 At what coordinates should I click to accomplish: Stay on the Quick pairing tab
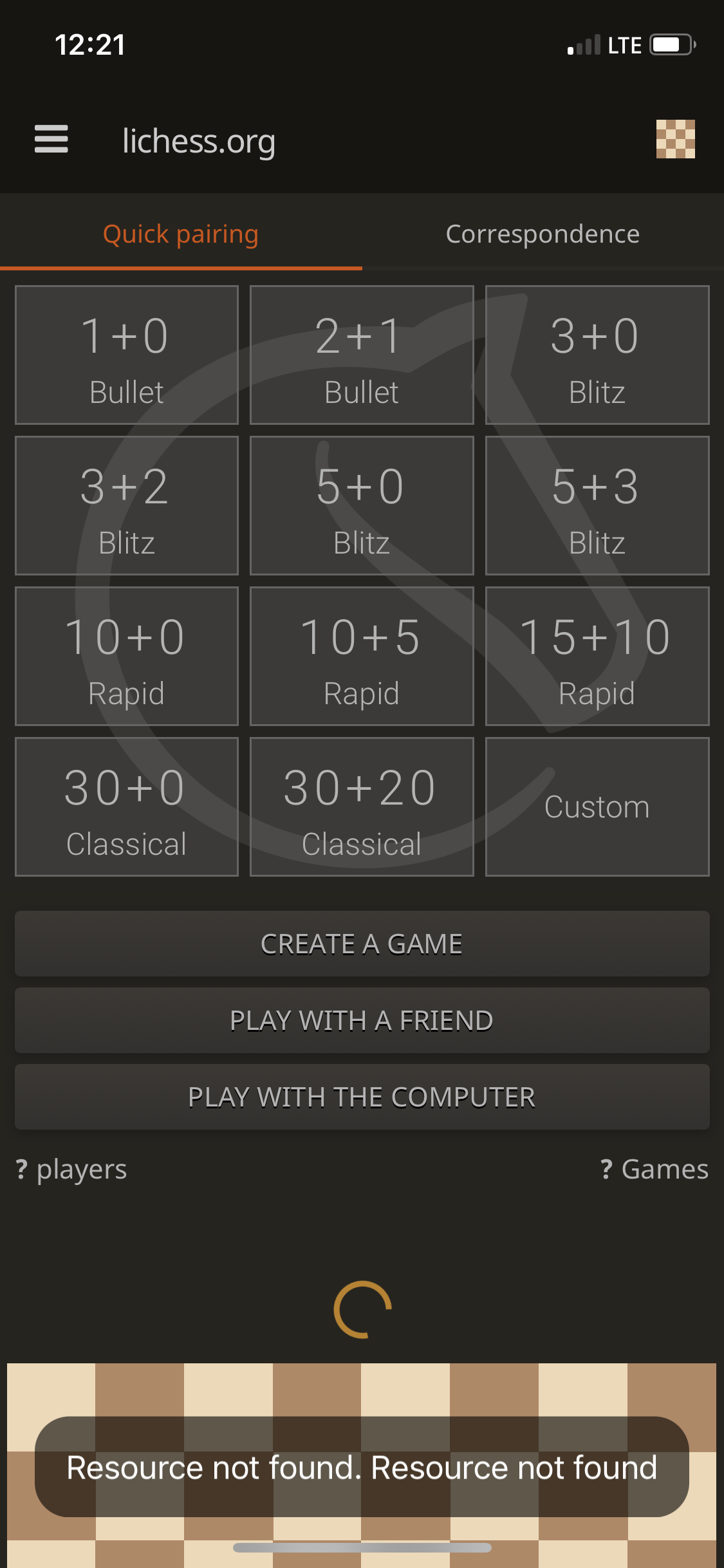(x=181, y=234)
